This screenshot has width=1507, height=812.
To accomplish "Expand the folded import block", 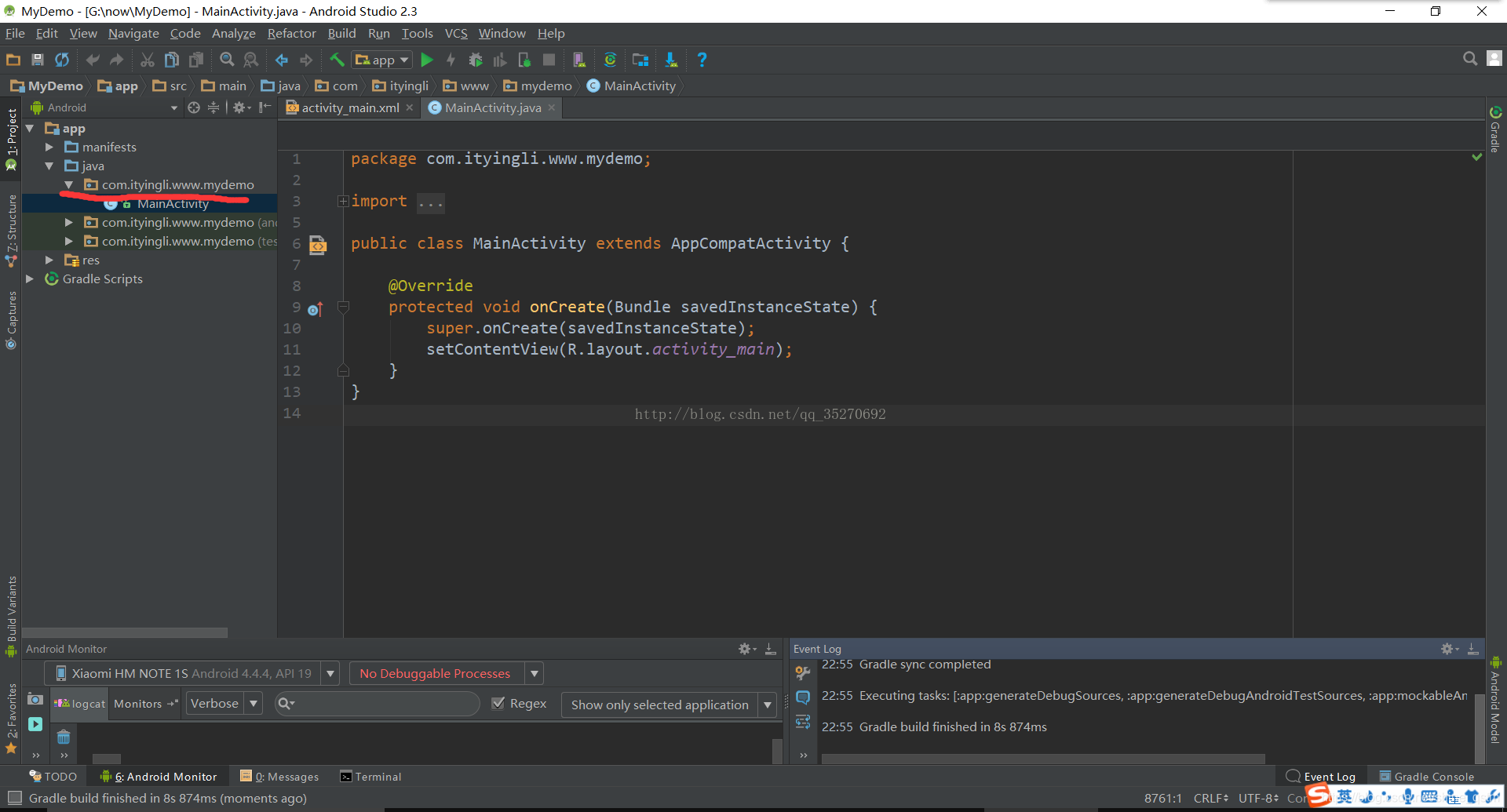I will pos(343,202).
